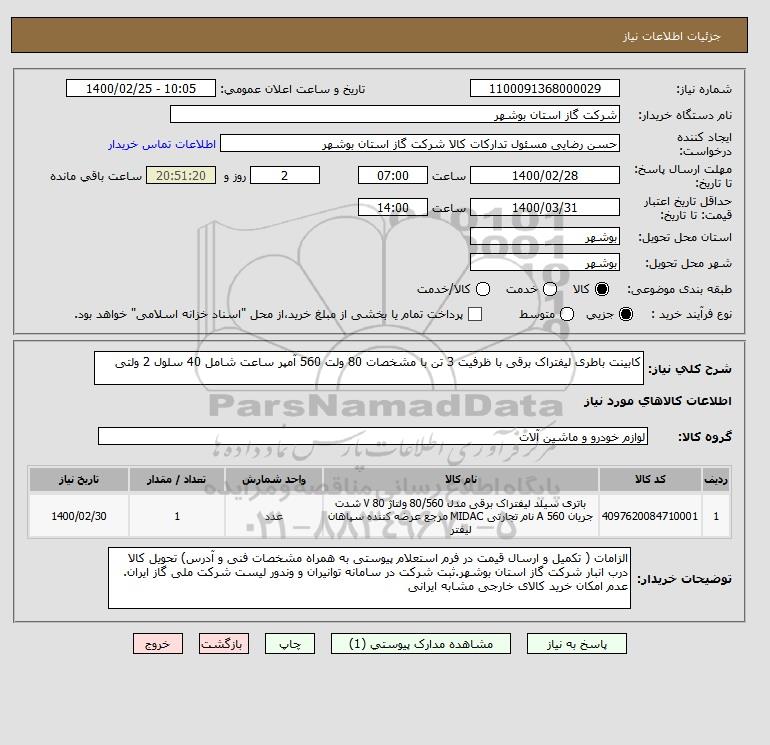
Task: Click the تعداد / مقدار column header
Action: 177,479
